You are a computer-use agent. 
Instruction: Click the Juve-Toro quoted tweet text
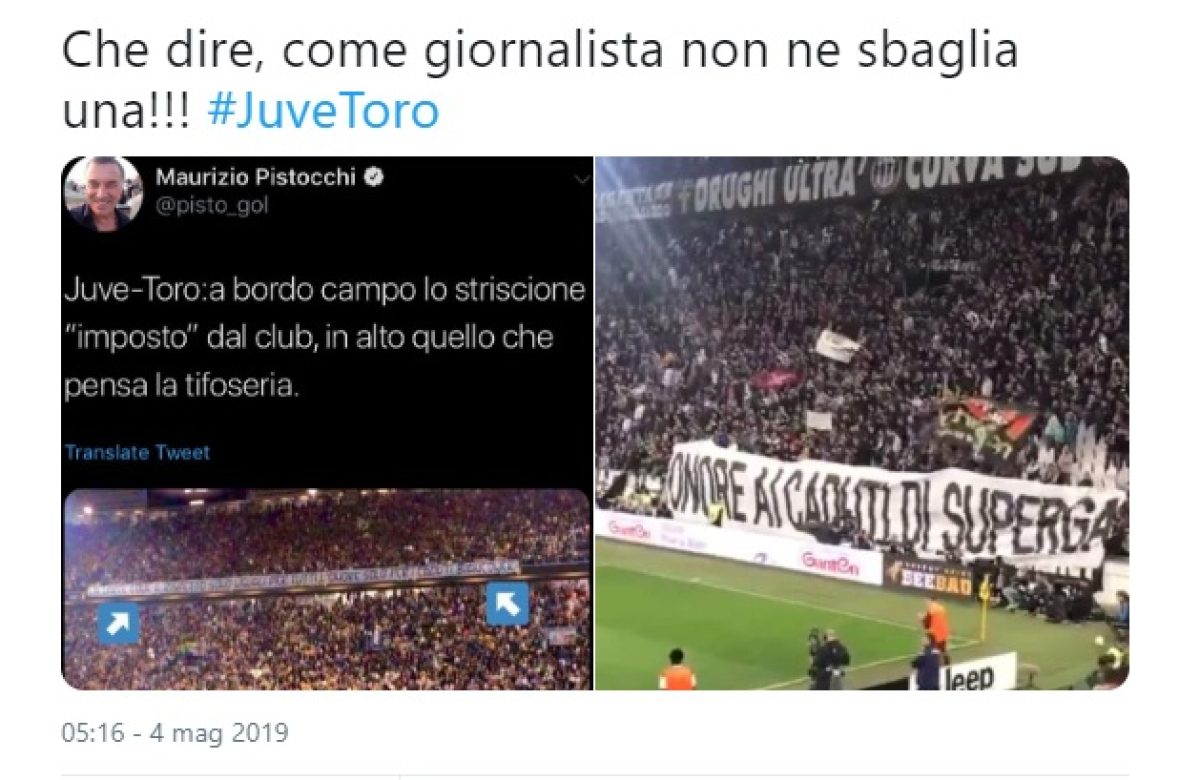point(325,338)
